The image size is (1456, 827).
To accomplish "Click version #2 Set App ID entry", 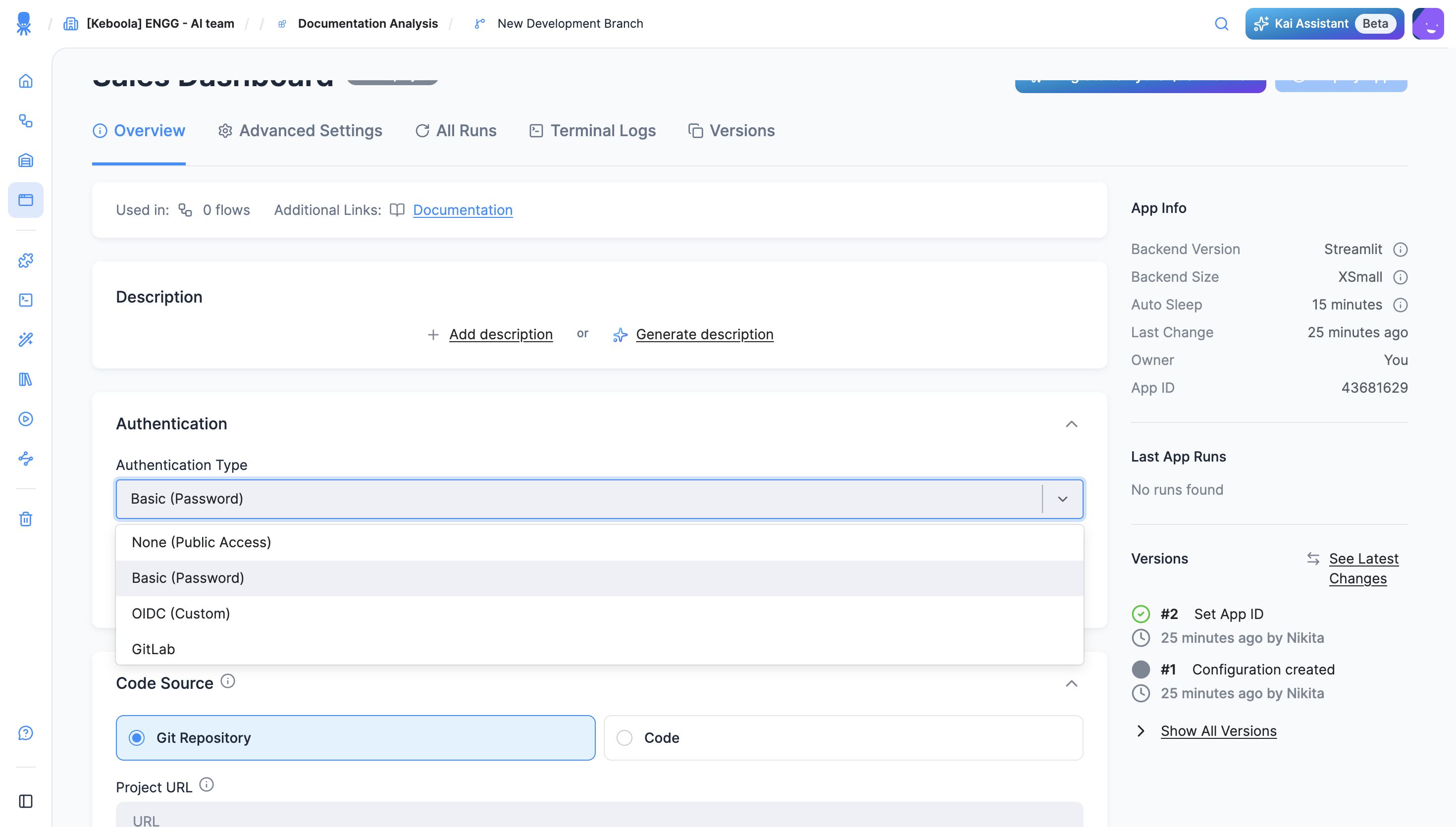I will (x=1212, y=615).
